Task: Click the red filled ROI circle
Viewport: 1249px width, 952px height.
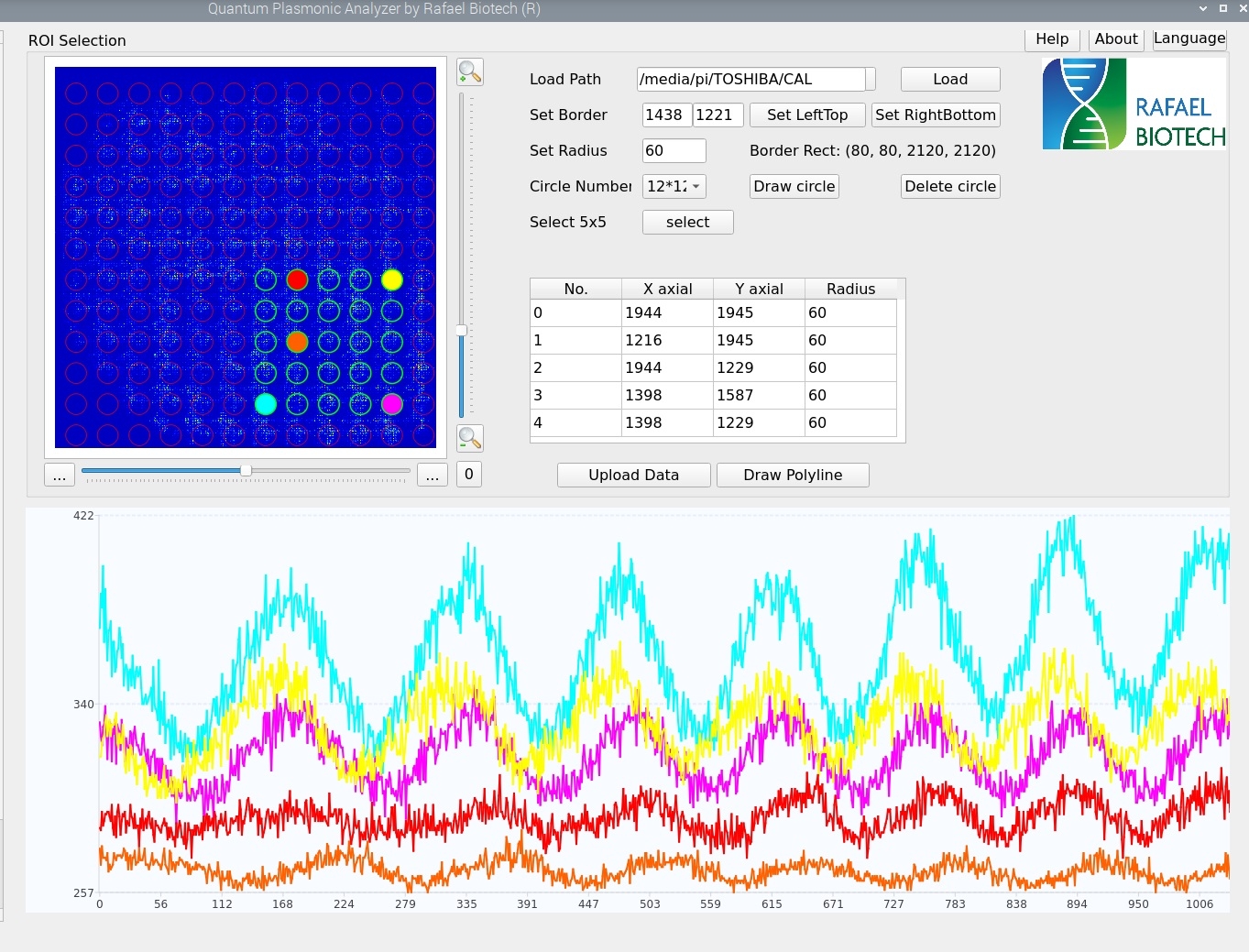Action: pos(297,279)
